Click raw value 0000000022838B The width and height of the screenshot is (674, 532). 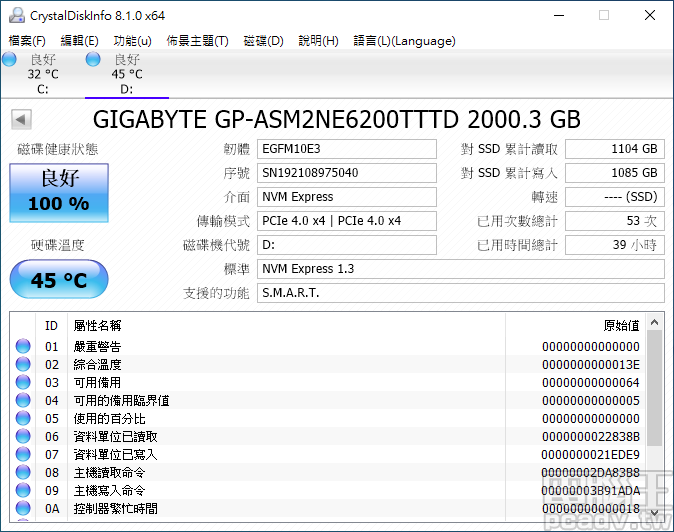591,437
